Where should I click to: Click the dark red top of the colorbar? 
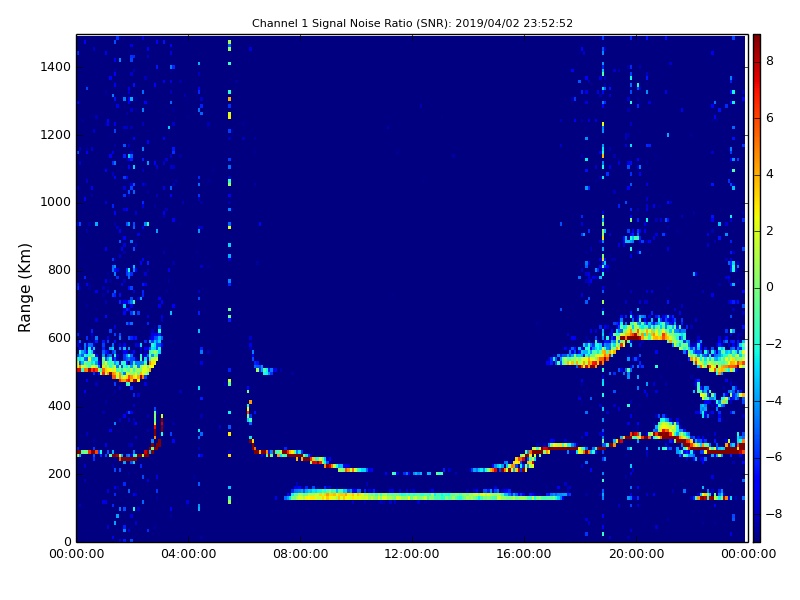point(757,43)
